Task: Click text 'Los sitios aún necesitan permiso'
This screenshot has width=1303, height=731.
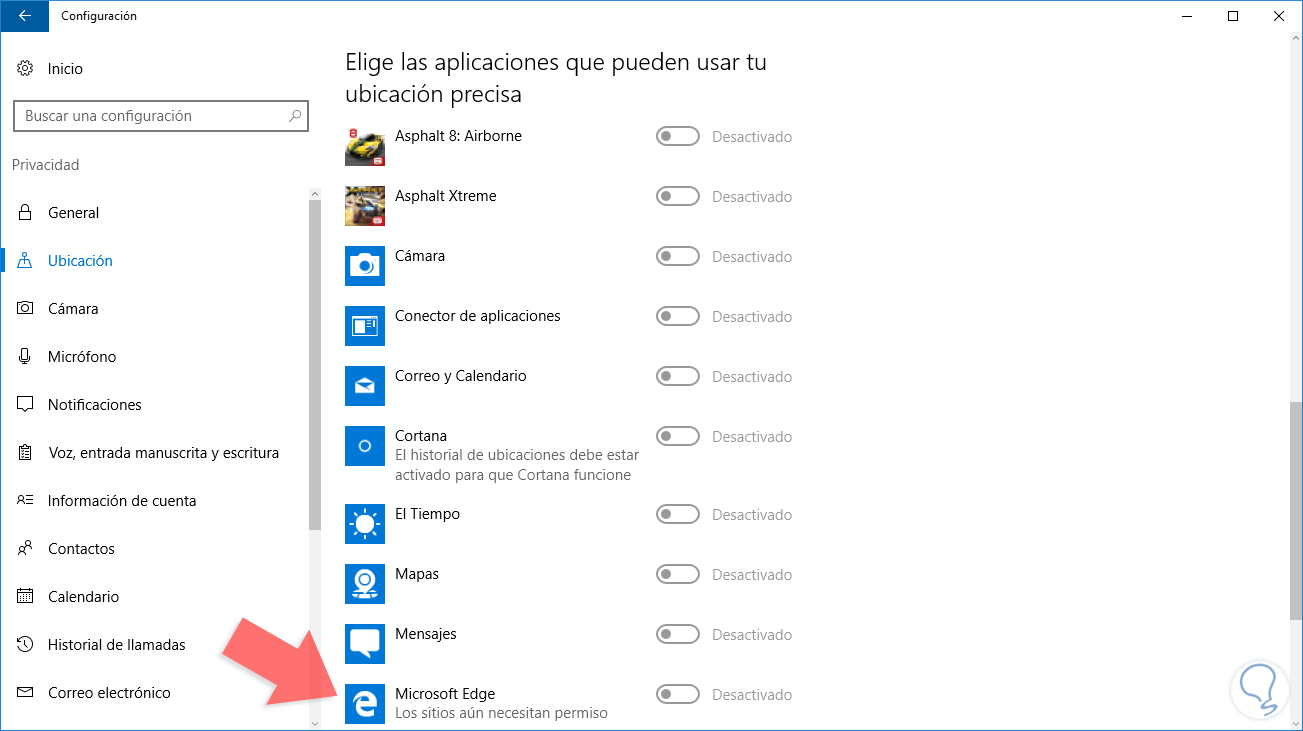Action: coord(501,713)
